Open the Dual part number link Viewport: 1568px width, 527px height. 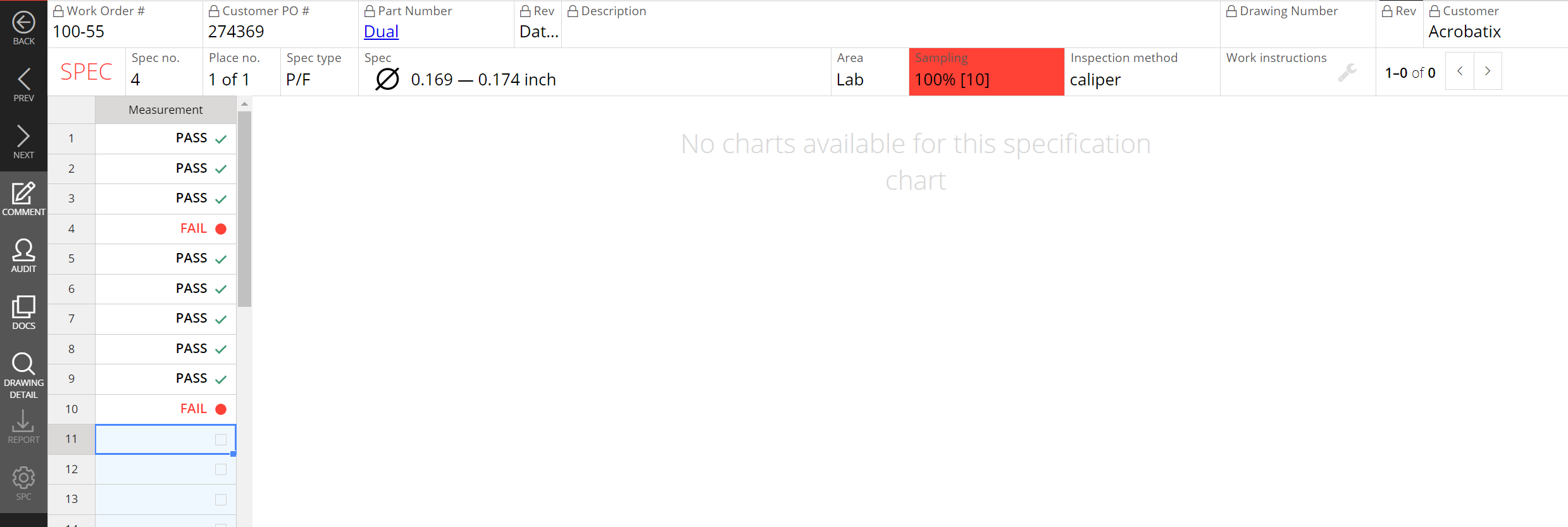[381, 32]
